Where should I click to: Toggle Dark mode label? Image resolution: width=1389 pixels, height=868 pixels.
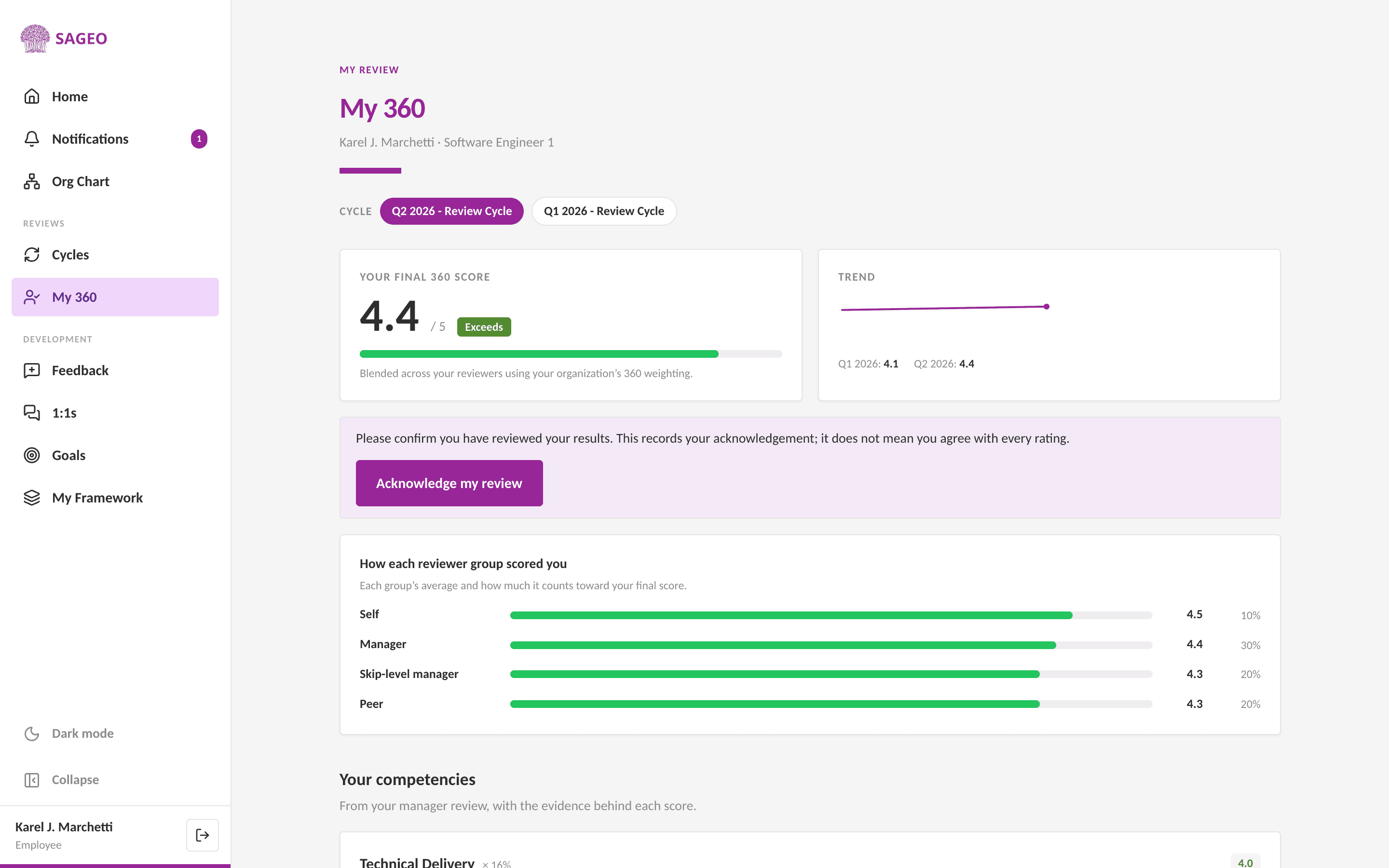82,733
